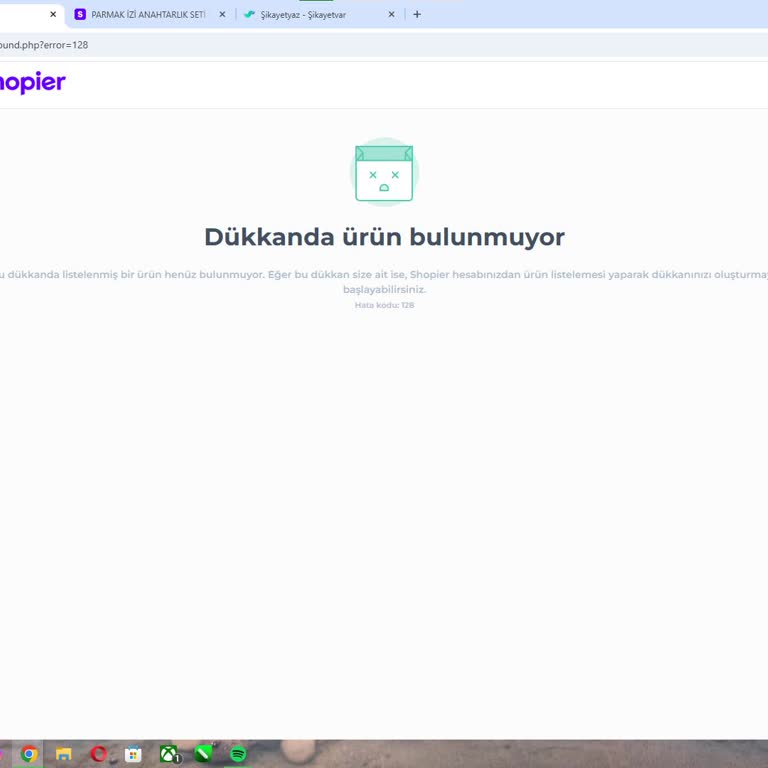This screenshot has height=768, width=768.
Task: Click the Şikayetvar favicon on third tab
Action: click(x=249, y=14)
